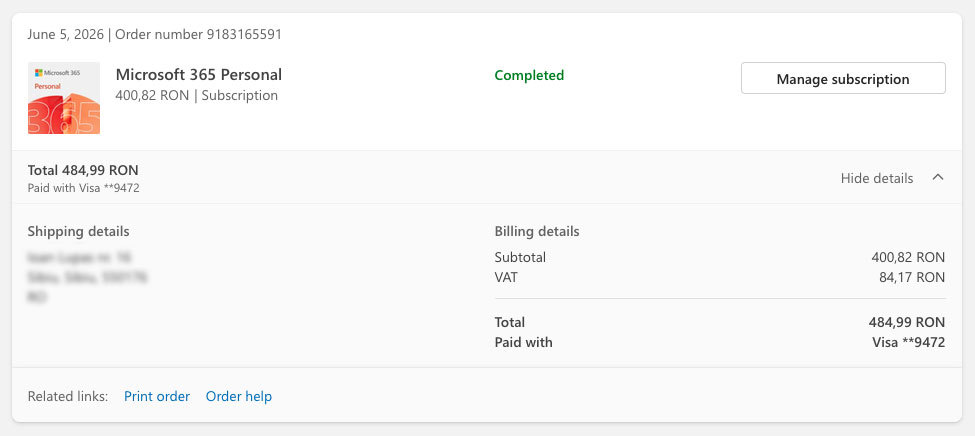
Task: Open the Order help link
Action: [x=239, y=396]
